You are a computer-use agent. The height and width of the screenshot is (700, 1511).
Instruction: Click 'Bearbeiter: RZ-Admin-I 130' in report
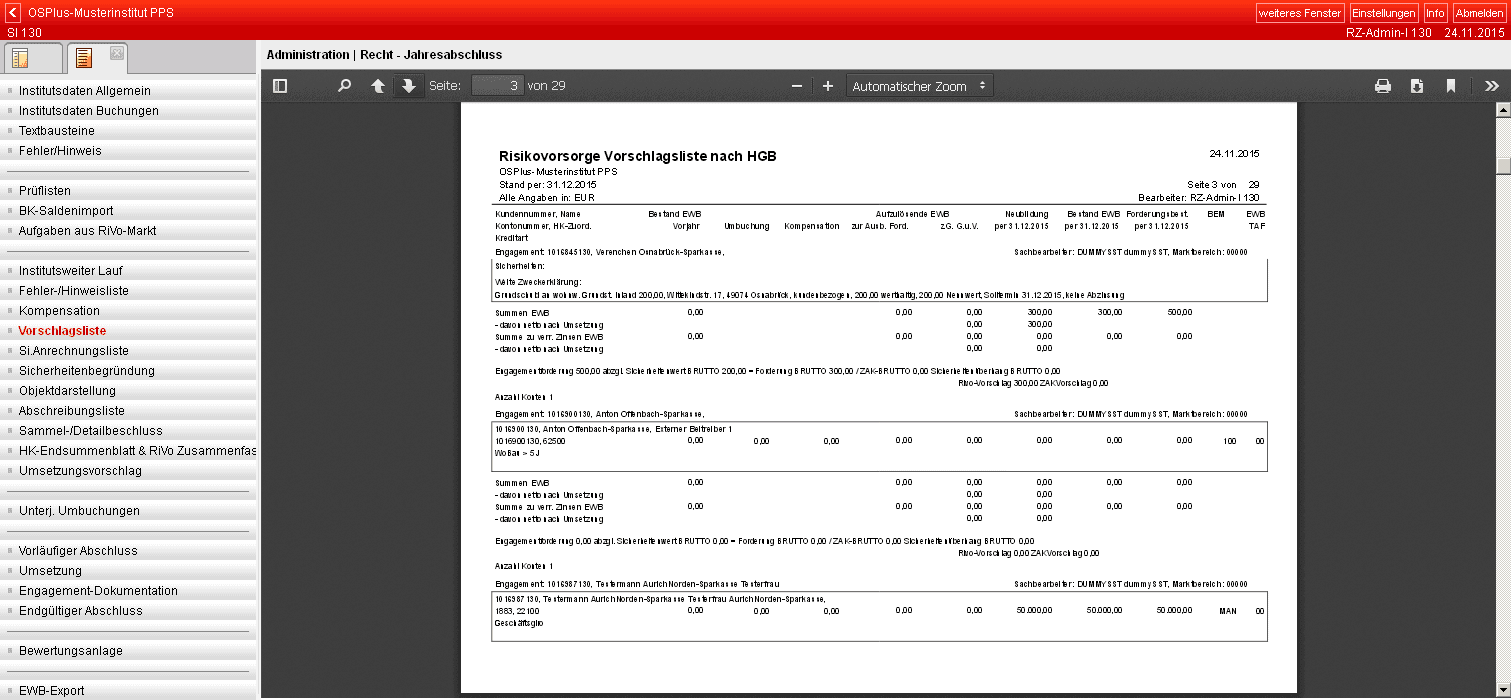click(1198, 198)
